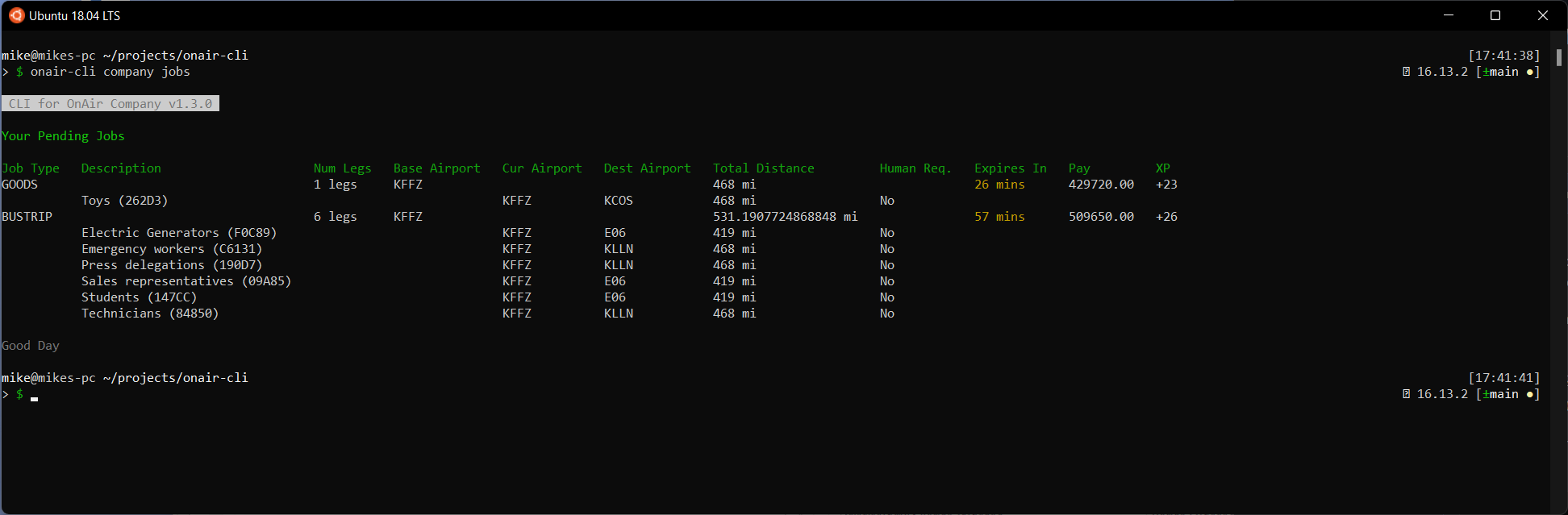The height and width of the screenshot is (515, 1568).
Task: Click the '531.1907724868848 mi' distance
Action: coord(786,217)
